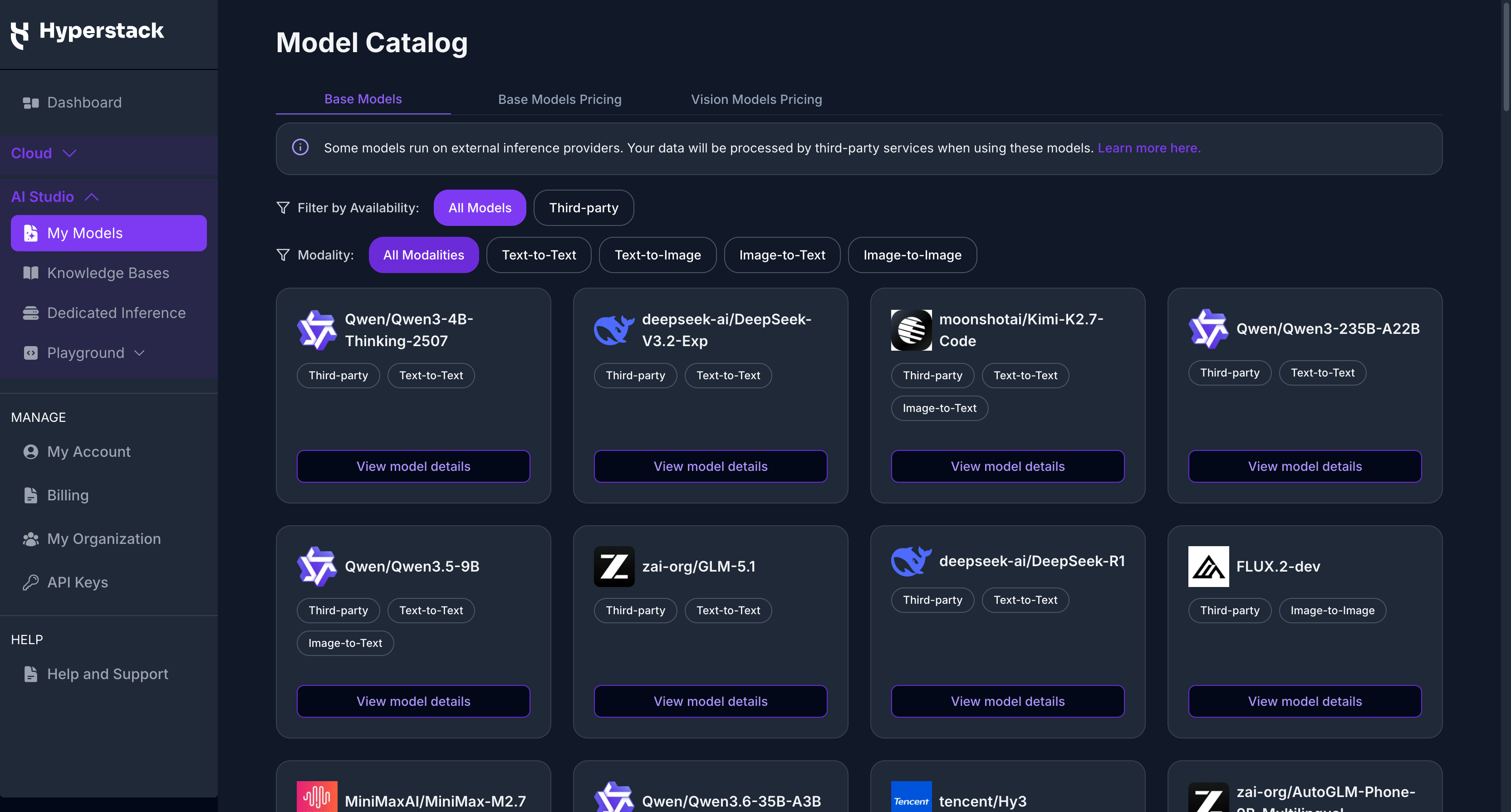Click the Tencent logo on Hy3 card
1511x812 pixels.
coord(912,796)
